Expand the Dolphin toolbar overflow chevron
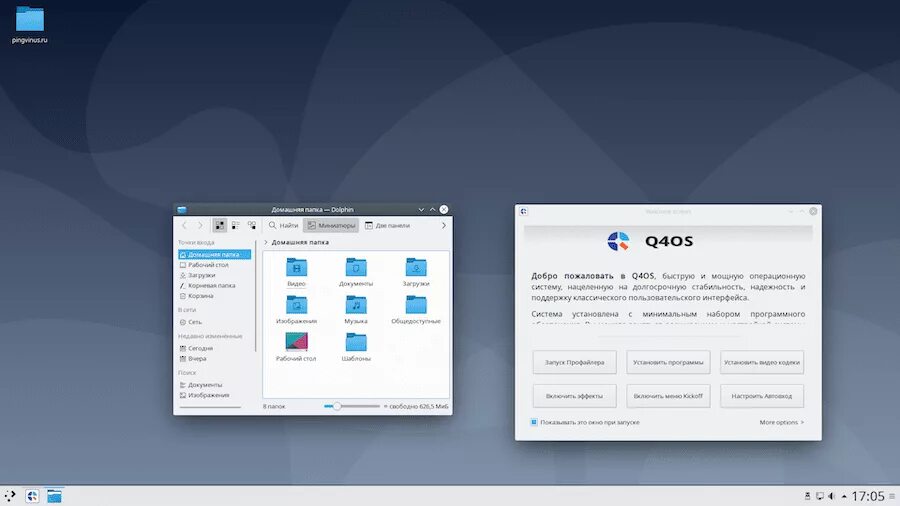Image resolution: width=900 pixels, height=506 pixels. (x=443, y=225)
